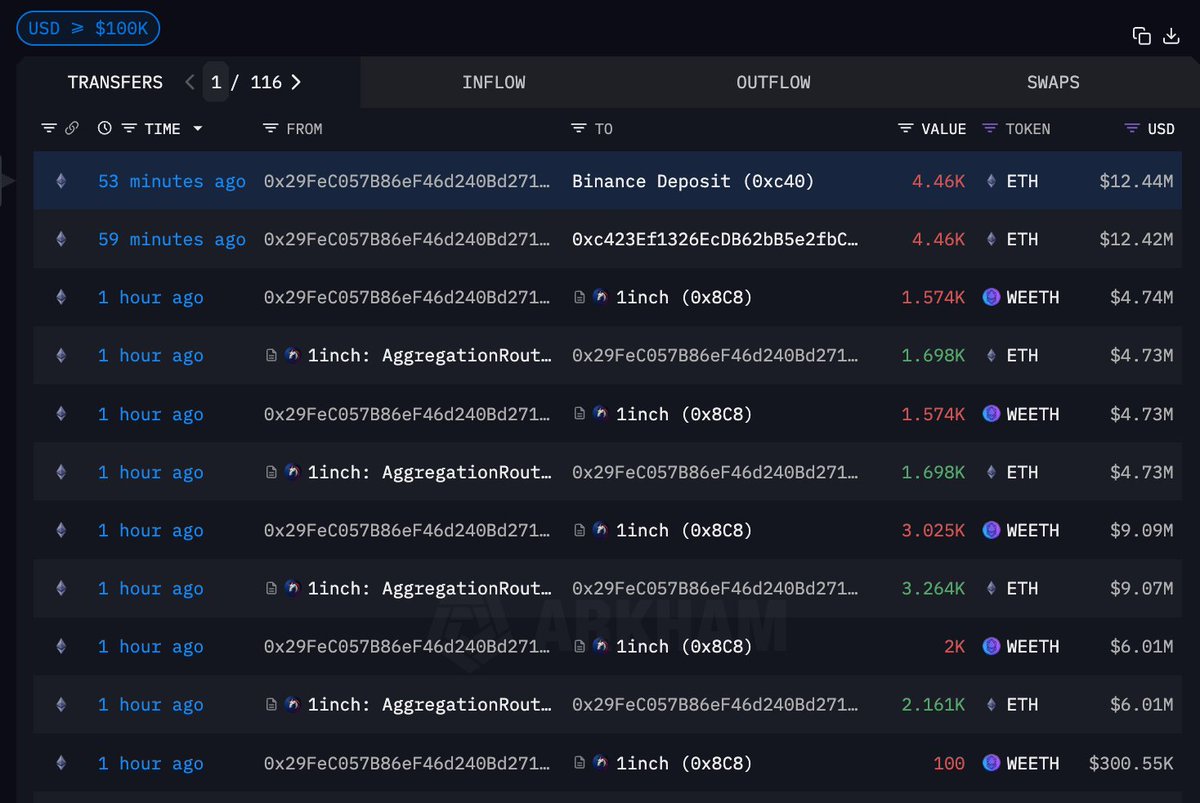Click the 1inch logo in the $9.07M row
1200x803 pixels.
[x=292, y=588]
